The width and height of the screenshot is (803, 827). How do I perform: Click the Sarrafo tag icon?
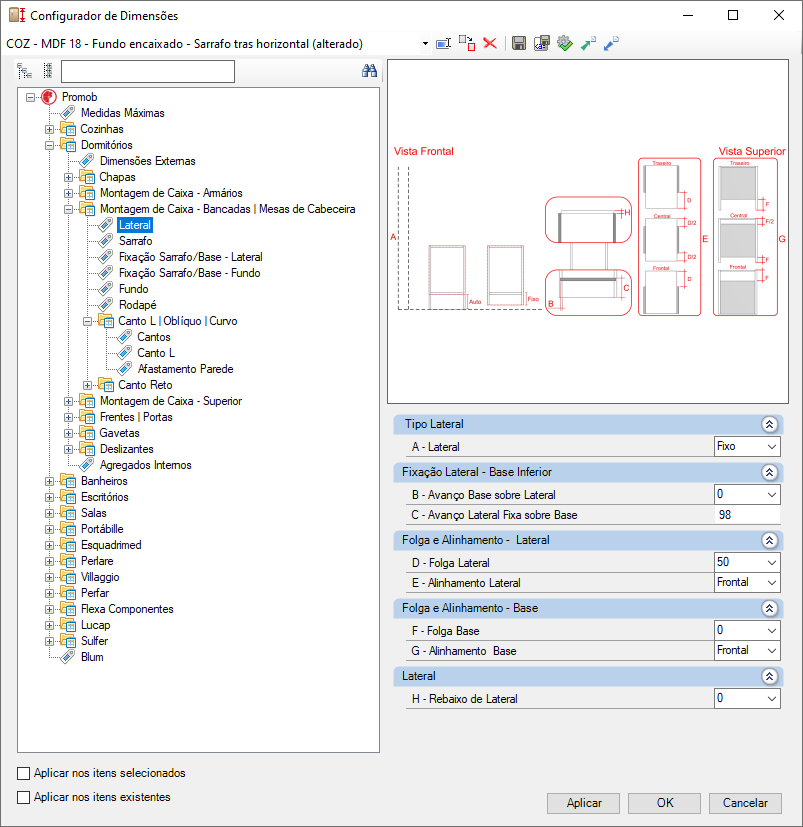pos(106,241)
